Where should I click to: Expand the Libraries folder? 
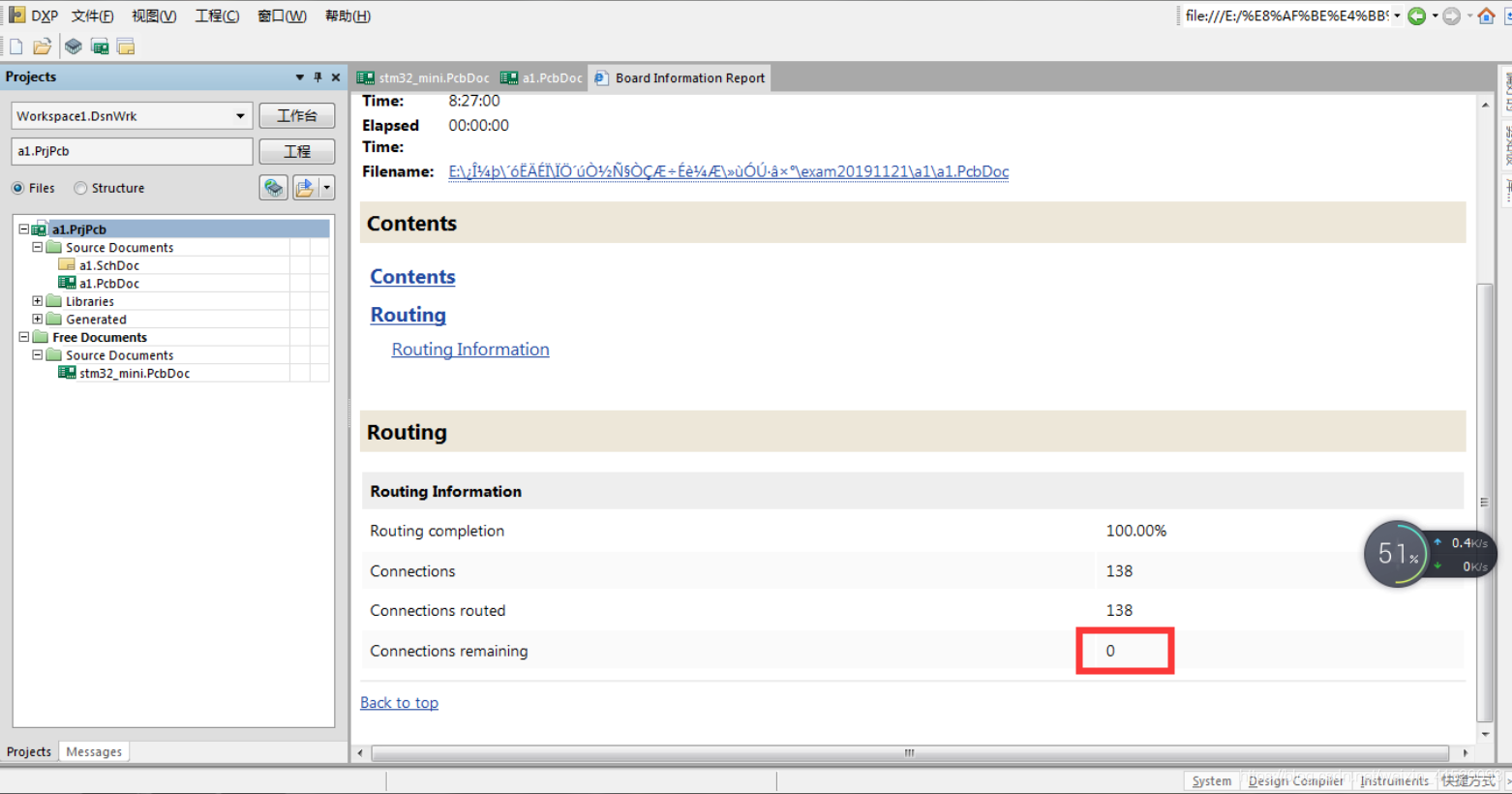click(x=38, y=301)
